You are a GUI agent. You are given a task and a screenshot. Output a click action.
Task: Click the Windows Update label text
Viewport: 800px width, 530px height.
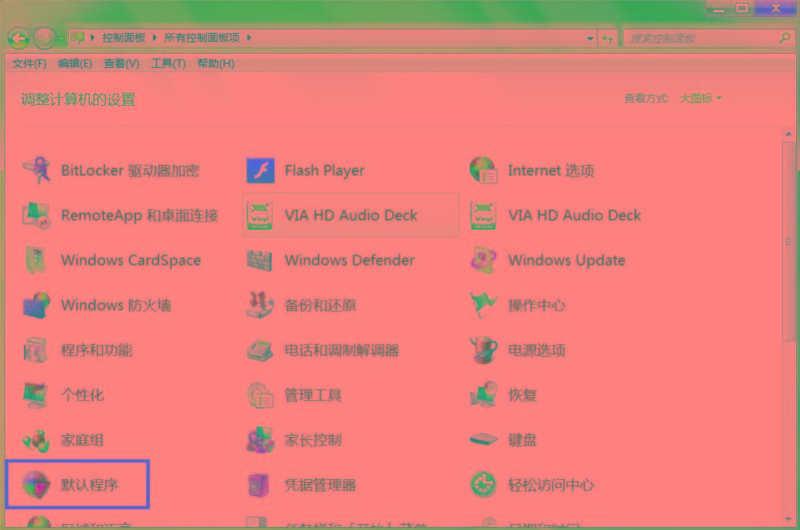(567, 261)
